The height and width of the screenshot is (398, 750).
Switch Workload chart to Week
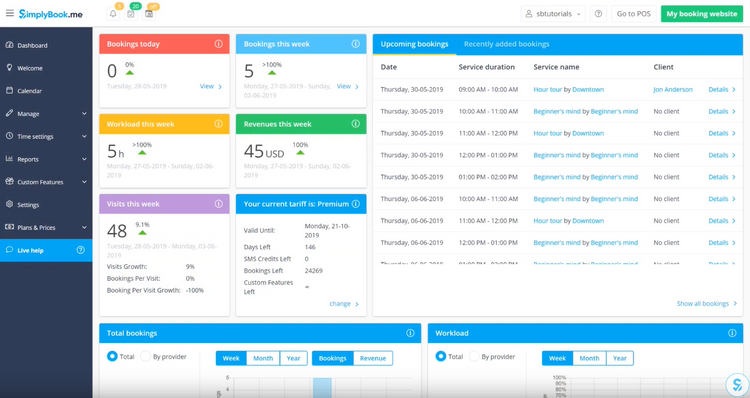point(557,358)
